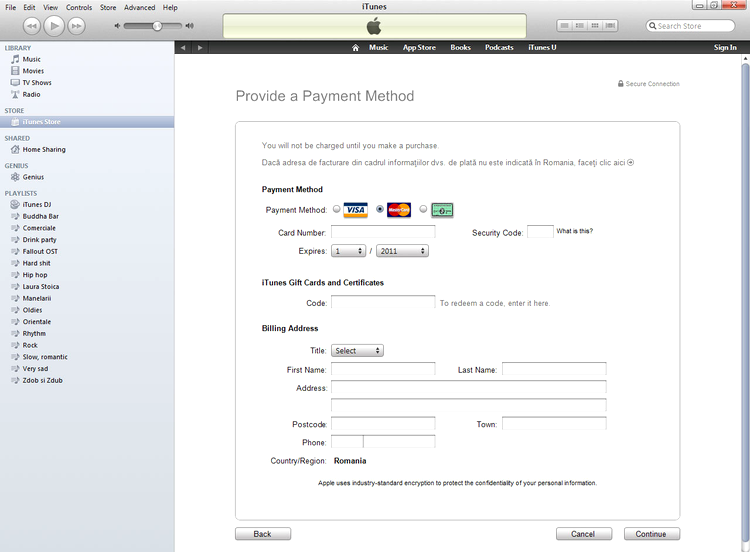Screen dimensions: 750x552
Task: Open the Store menu
Action: click(108, 7)
